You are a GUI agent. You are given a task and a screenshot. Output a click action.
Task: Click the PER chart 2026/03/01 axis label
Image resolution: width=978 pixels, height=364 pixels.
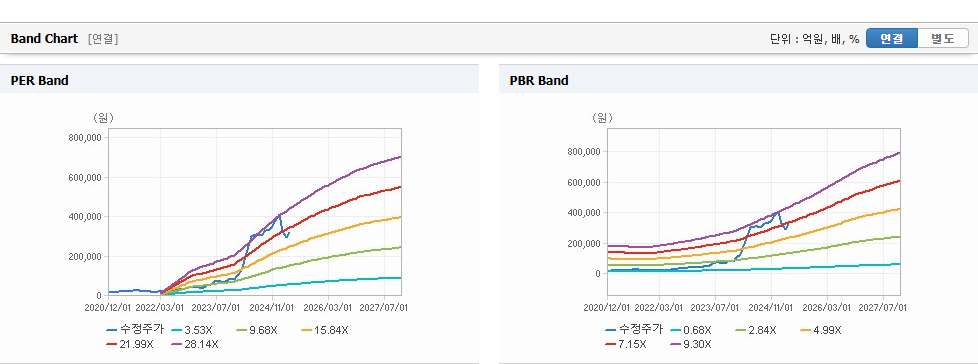click(329, 307)
